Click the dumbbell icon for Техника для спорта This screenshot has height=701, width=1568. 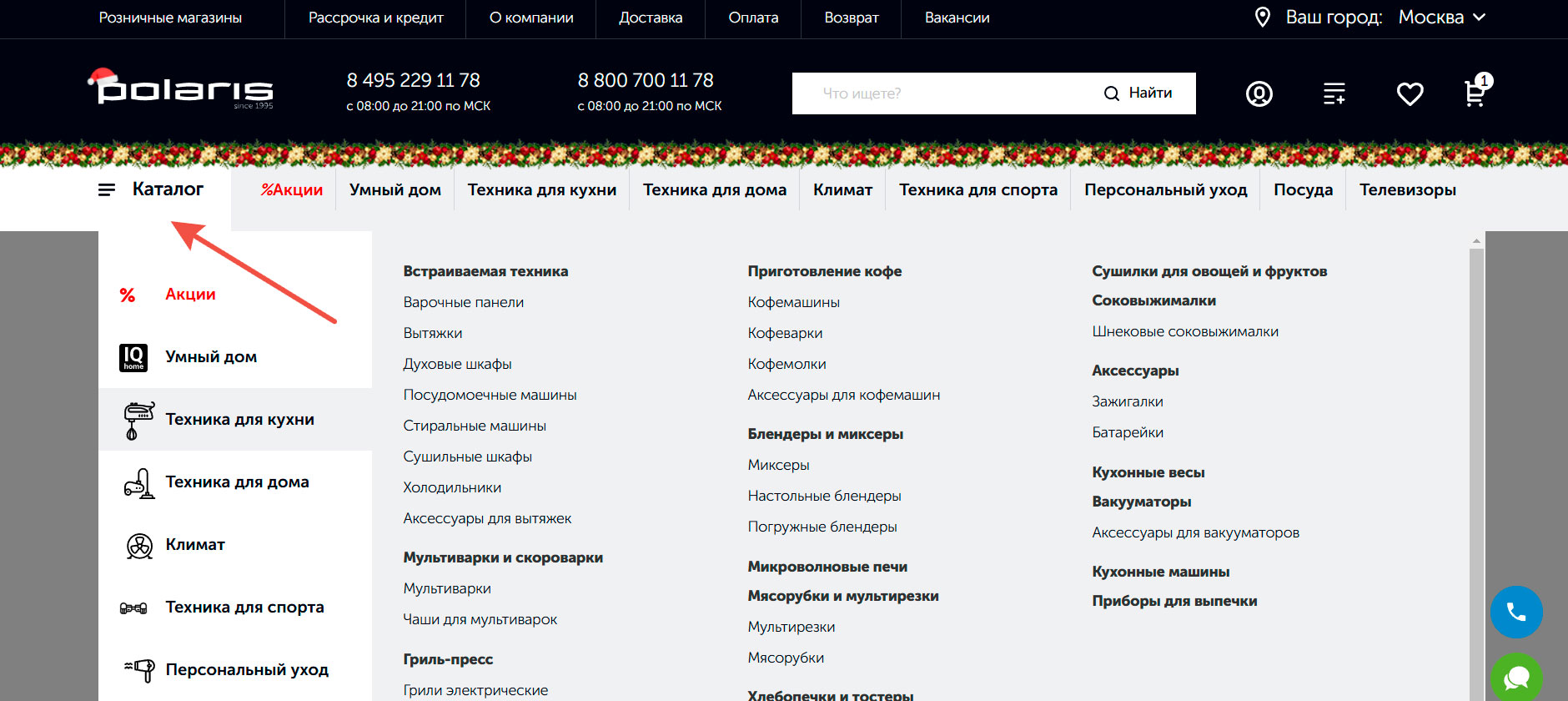pyautogui.click(x=133, y=608)
